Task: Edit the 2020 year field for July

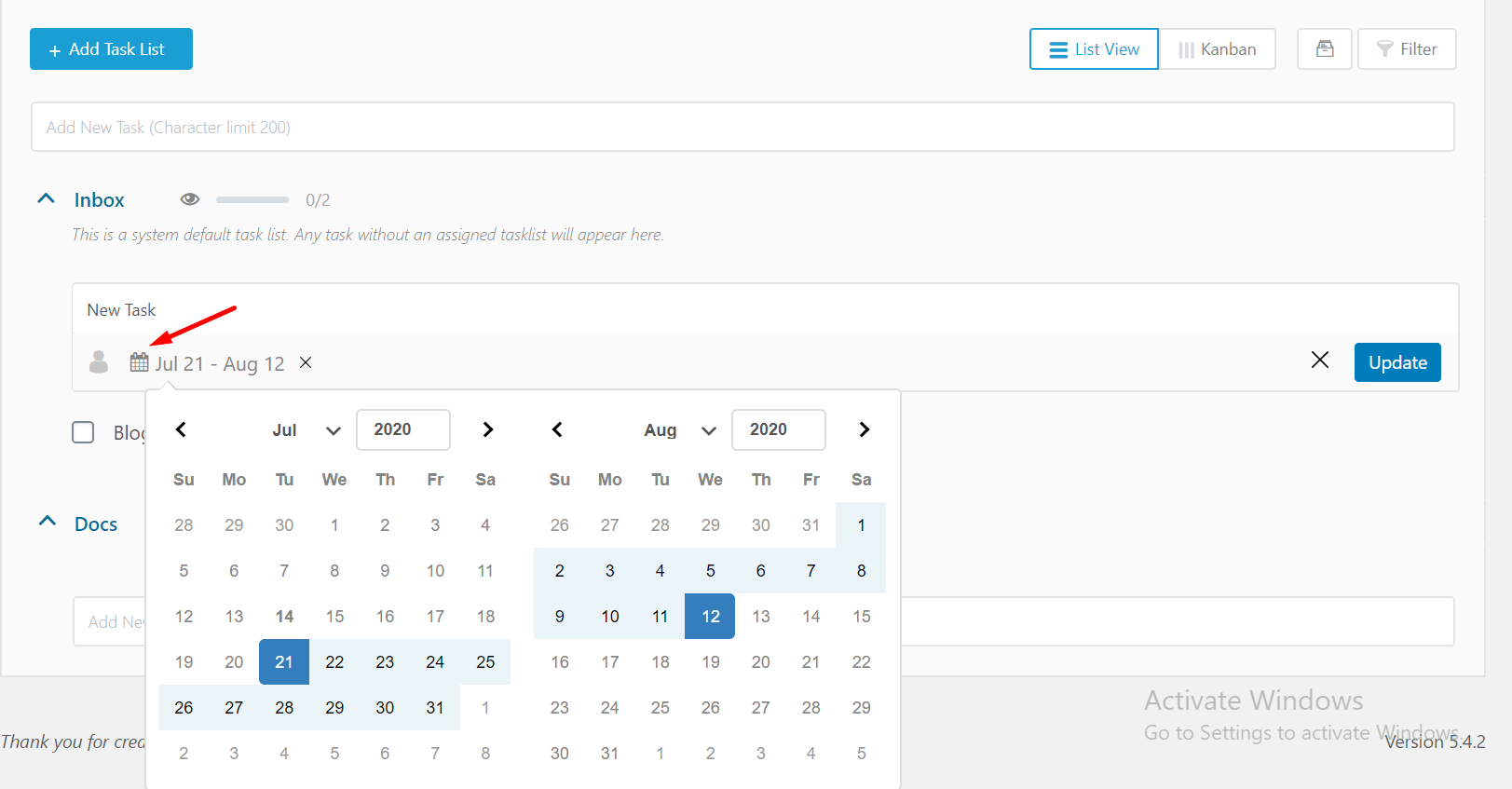Action: [x=403, y=429]
